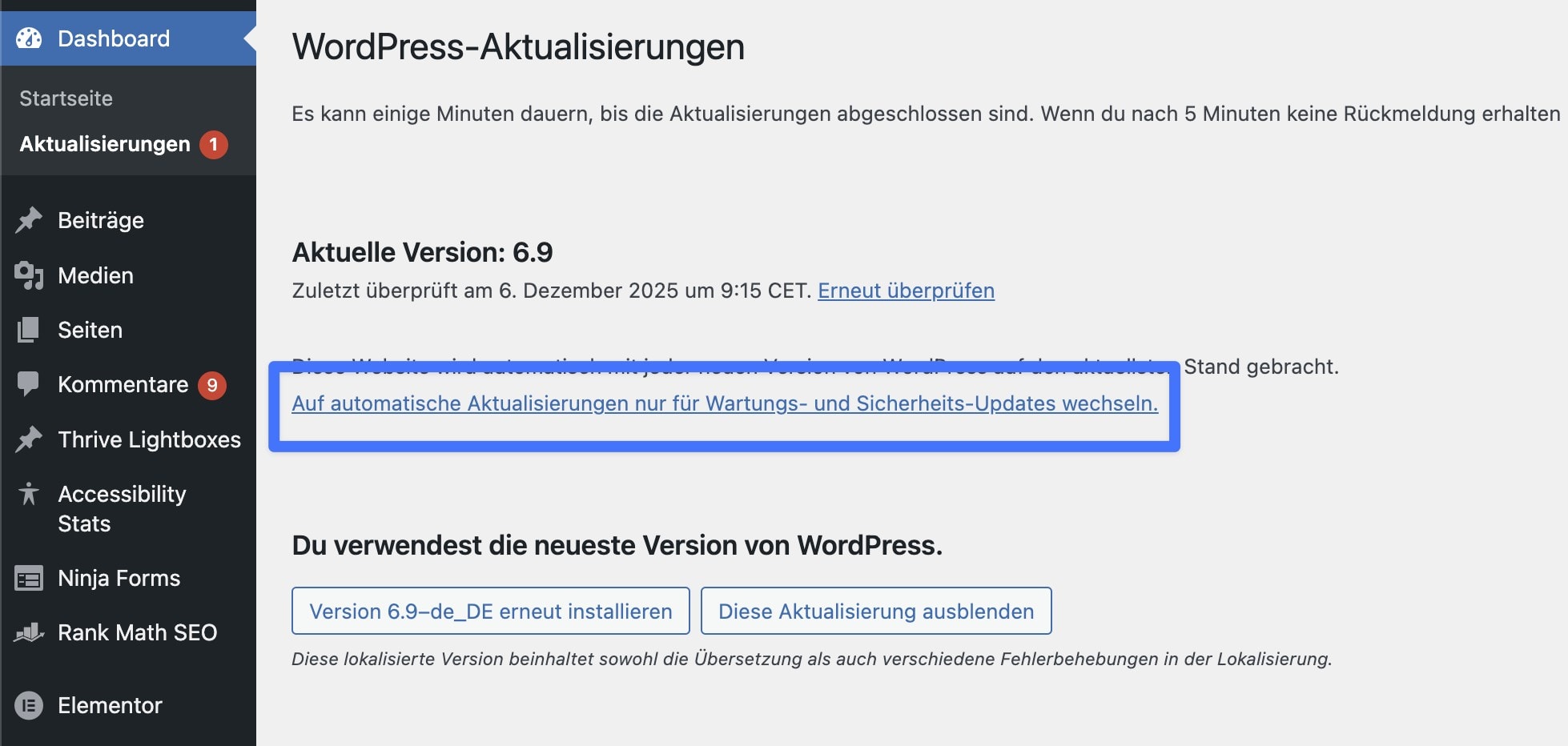
Task: Click the Ninja Forms form icon
Action: [x=30, y=577]
